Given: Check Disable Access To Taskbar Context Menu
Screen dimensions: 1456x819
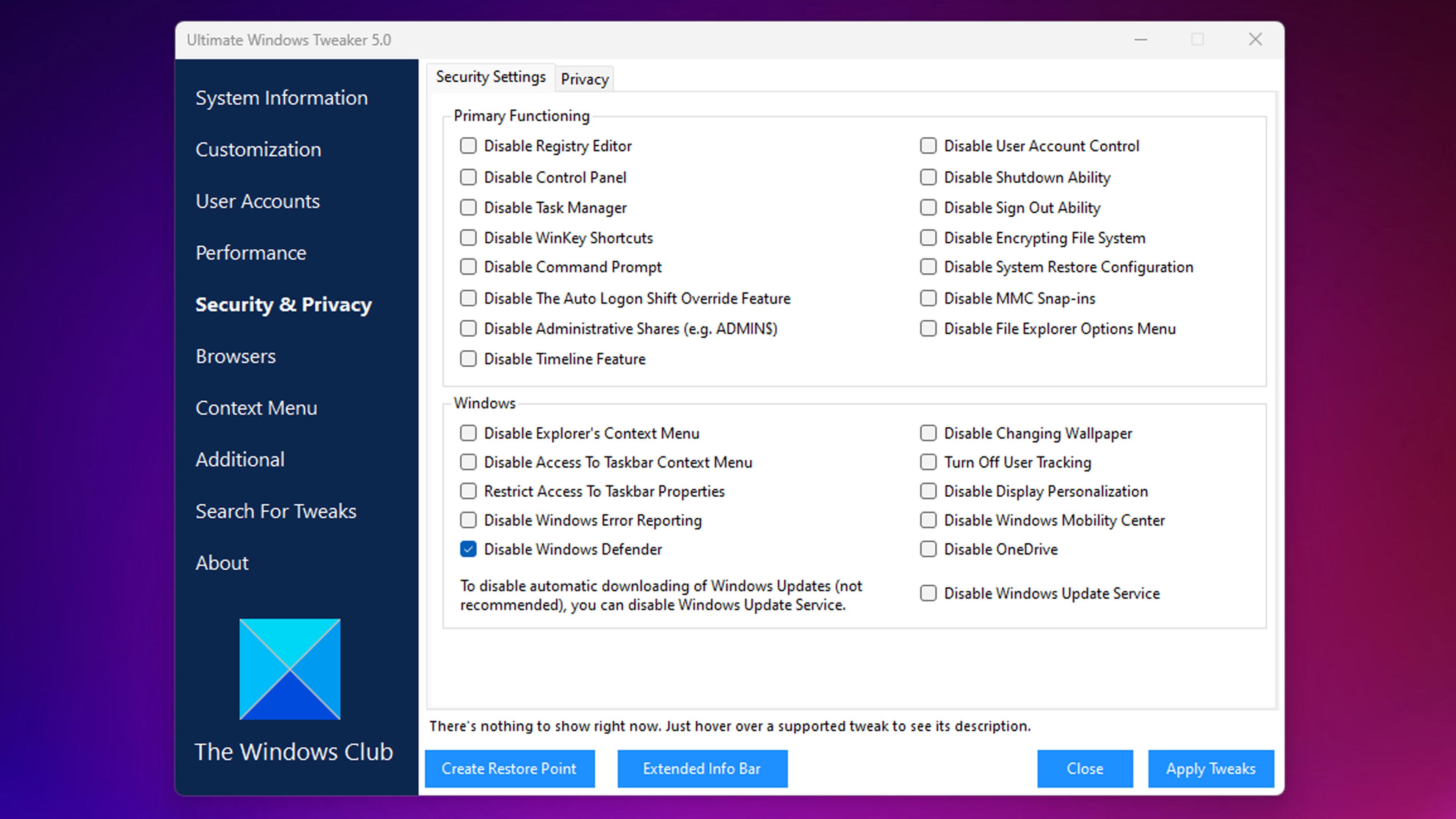Looking at the screenshot, I should (468, 462).
